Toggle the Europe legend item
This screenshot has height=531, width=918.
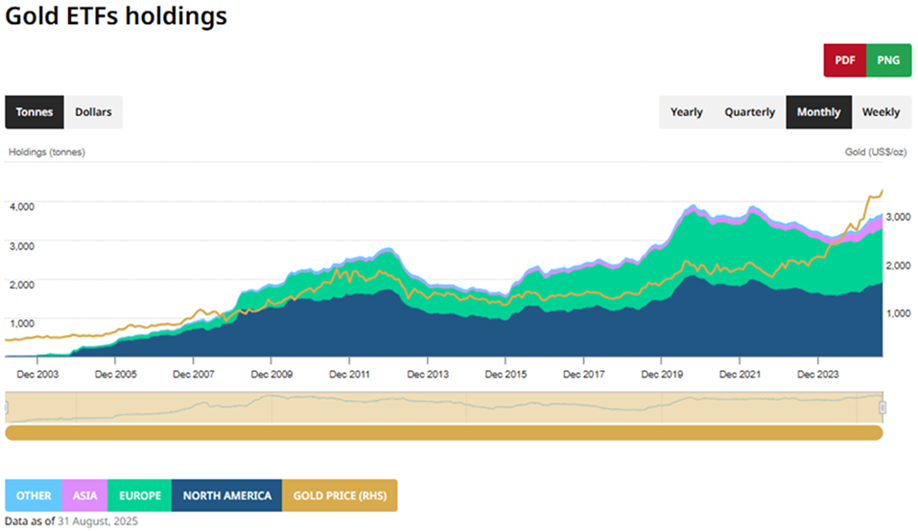[139, 495]
